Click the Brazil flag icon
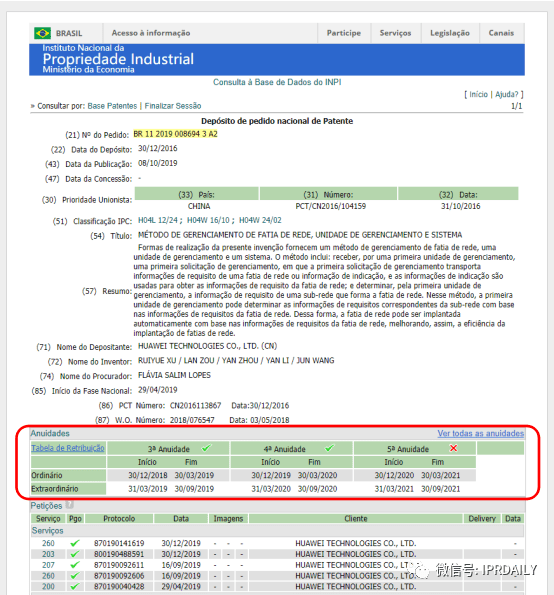The width and height of the screenshot is (554, 595). [x=42, y=33]
